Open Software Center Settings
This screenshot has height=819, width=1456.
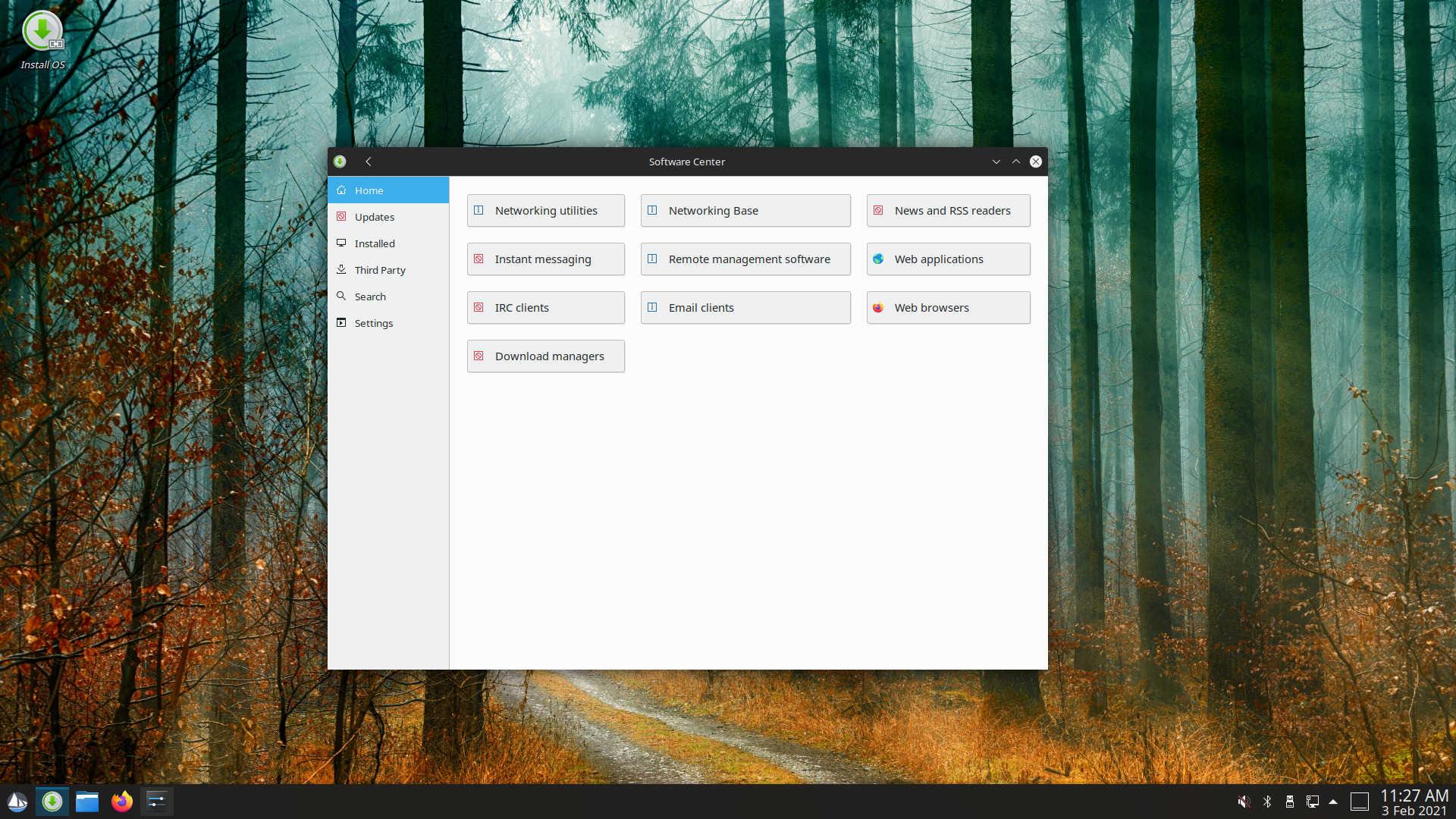tap(388, 323)
